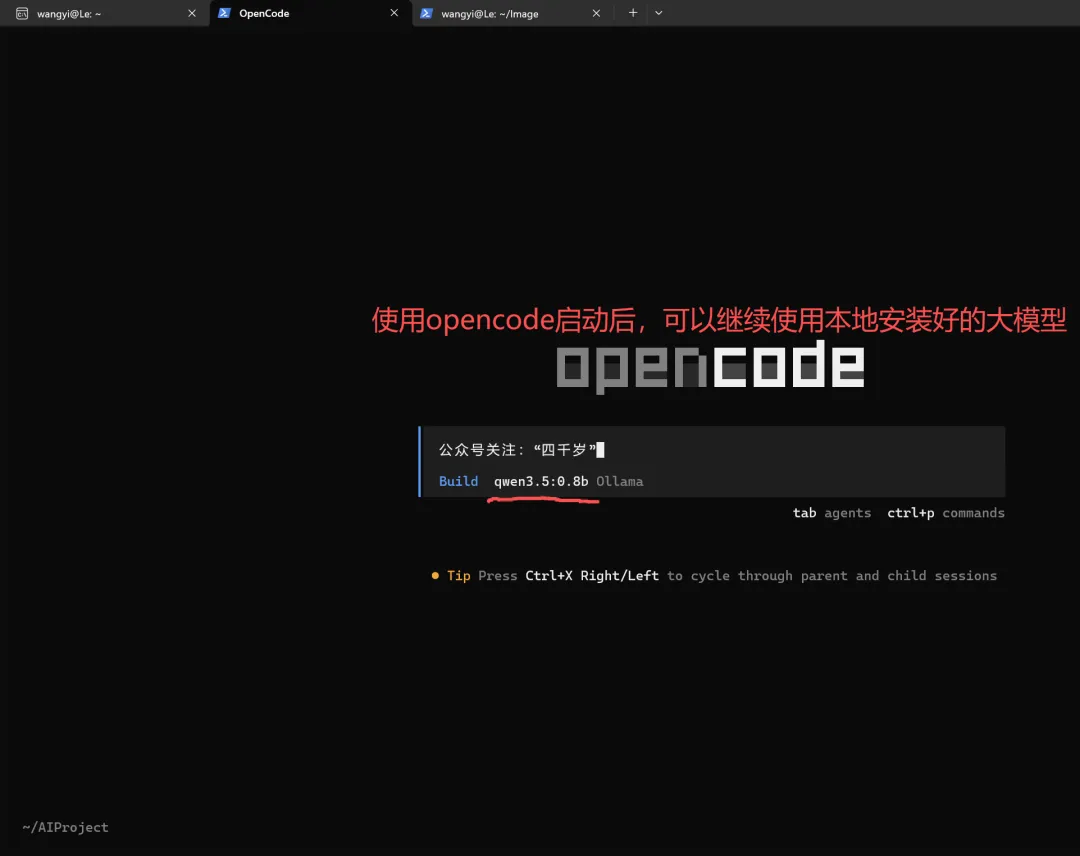Expand the new tab profile dropdown
1080x856 pixels.
(x=659, y=13)
